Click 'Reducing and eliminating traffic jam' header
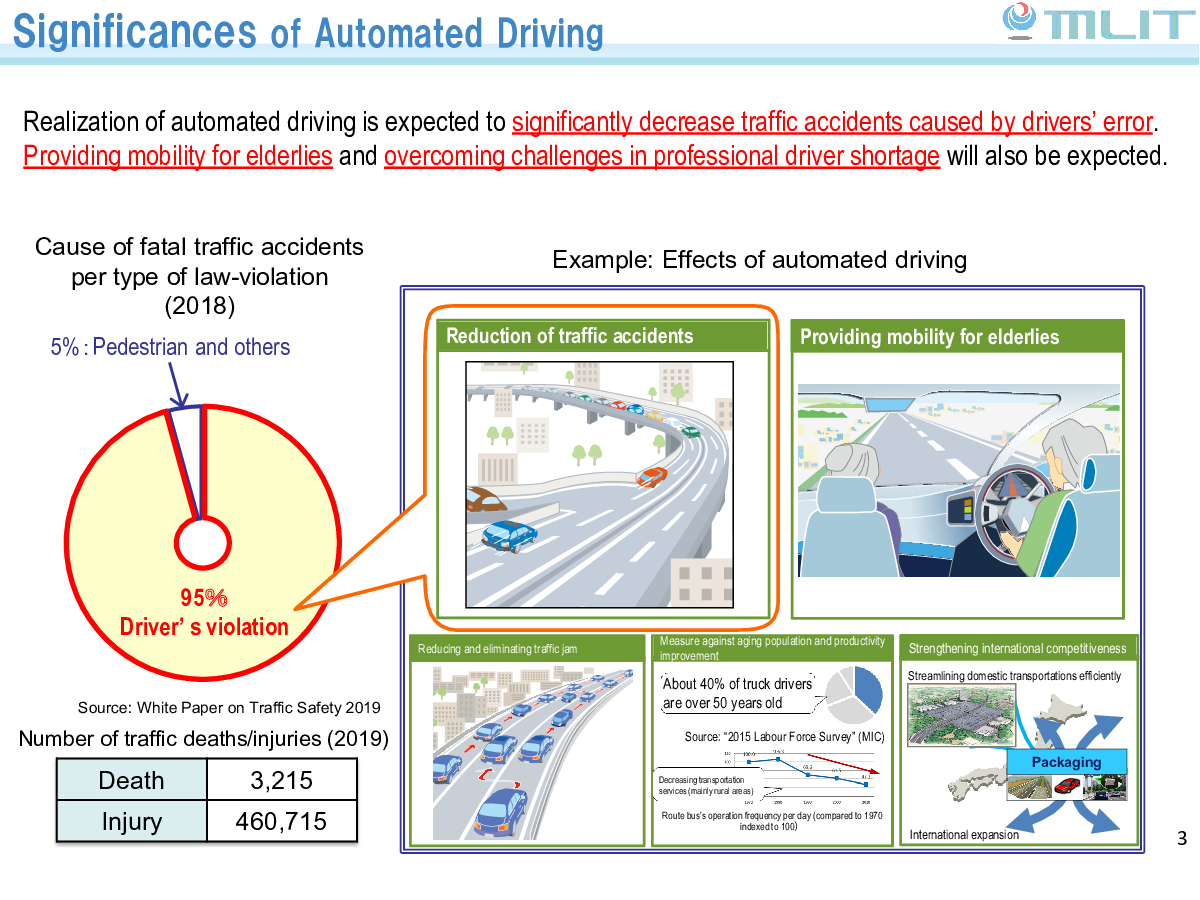This screenshot has height=900, width=1200. [525, 649]
